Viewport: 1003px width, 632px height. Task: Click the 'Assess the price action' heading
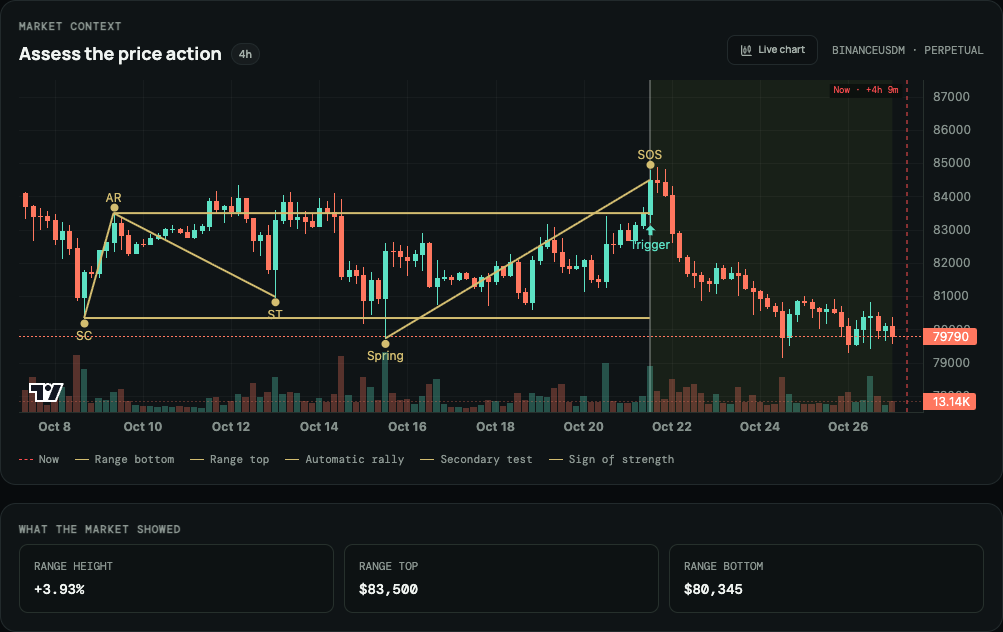pos(120,54)
